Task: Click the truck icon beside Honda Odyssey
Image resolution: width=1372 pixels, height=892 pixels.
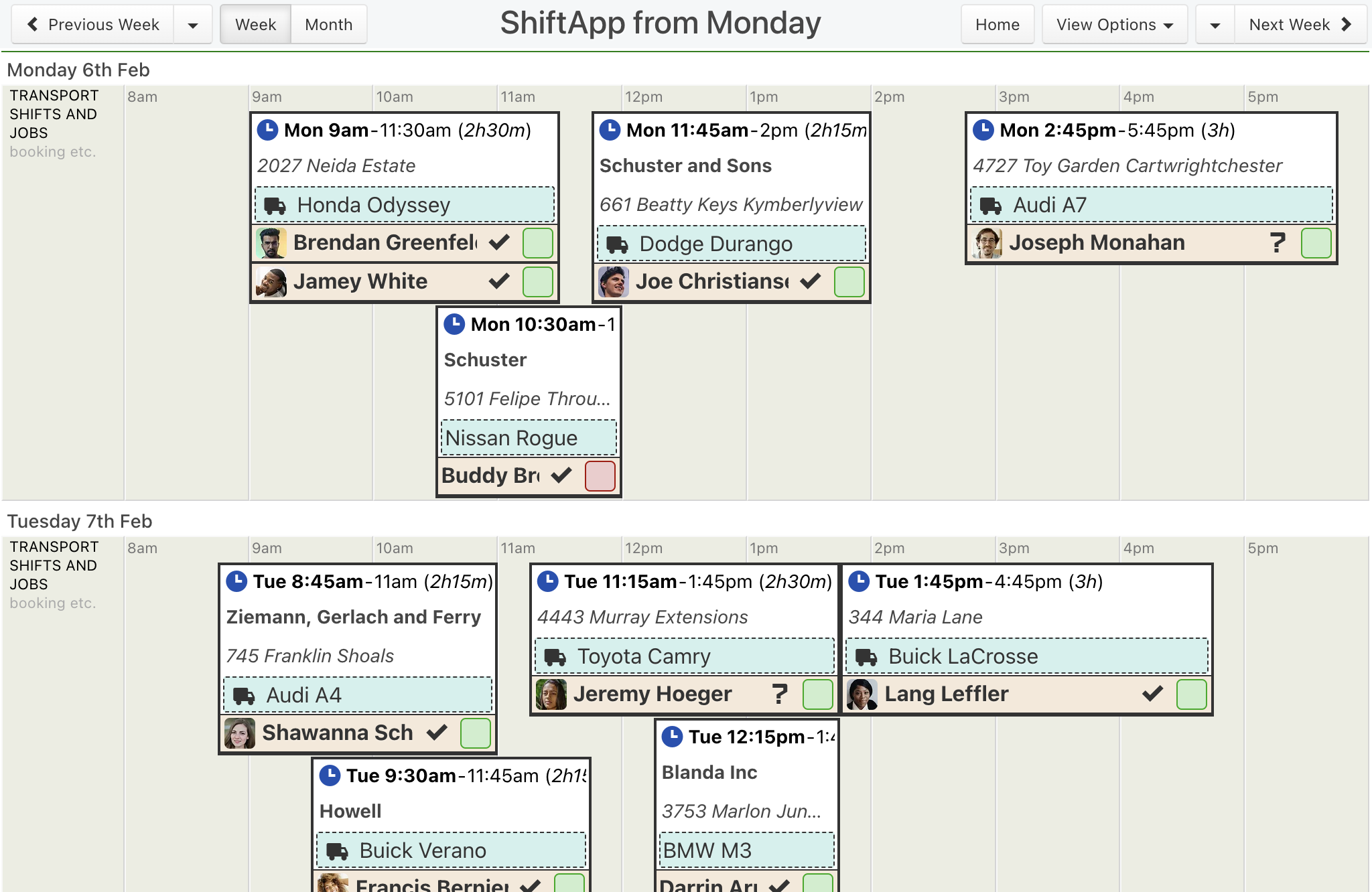Action: click(275, 206)
